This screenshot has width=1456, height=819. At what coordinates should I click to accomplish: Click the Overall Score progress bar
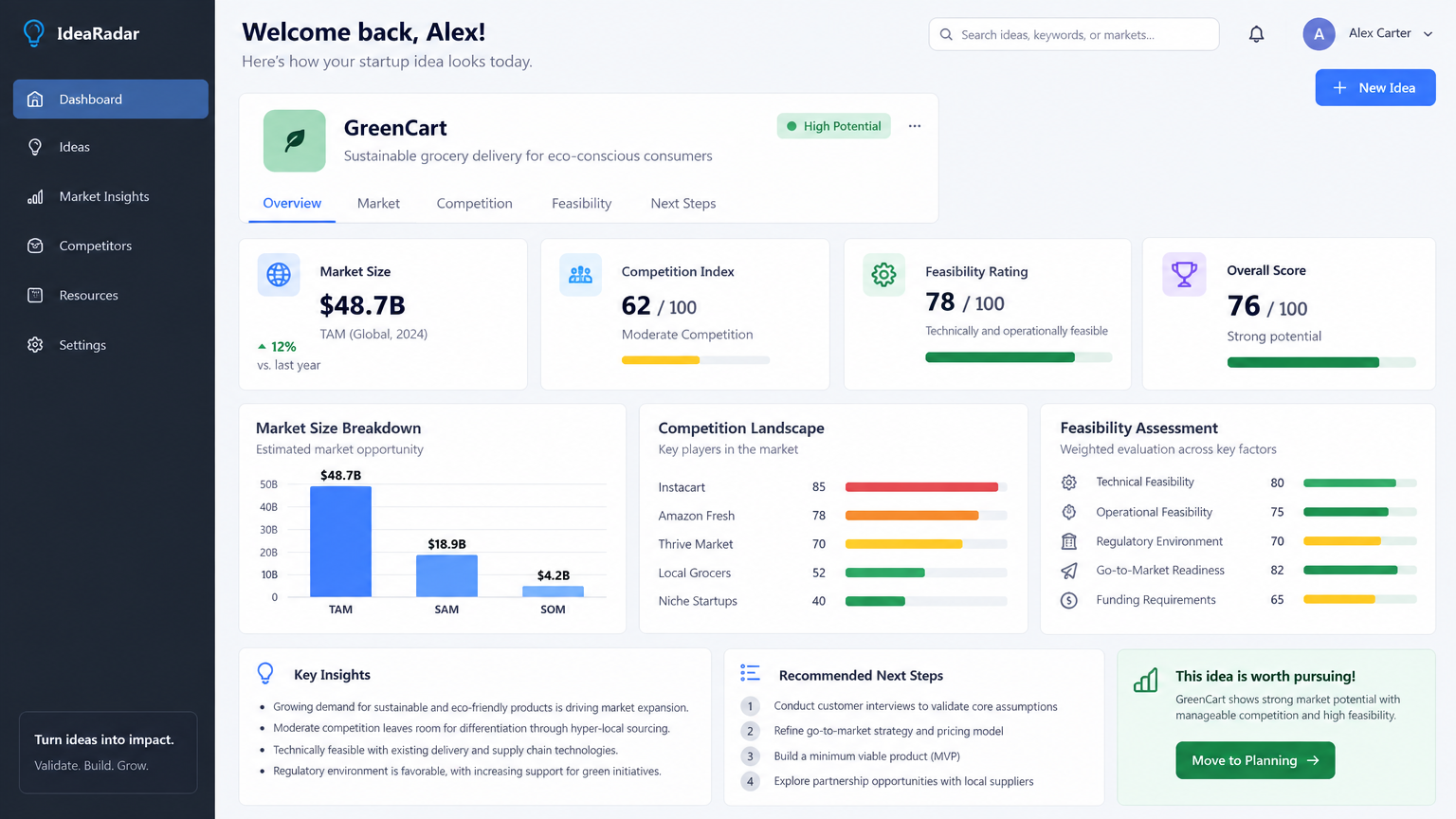point(1321,362)
